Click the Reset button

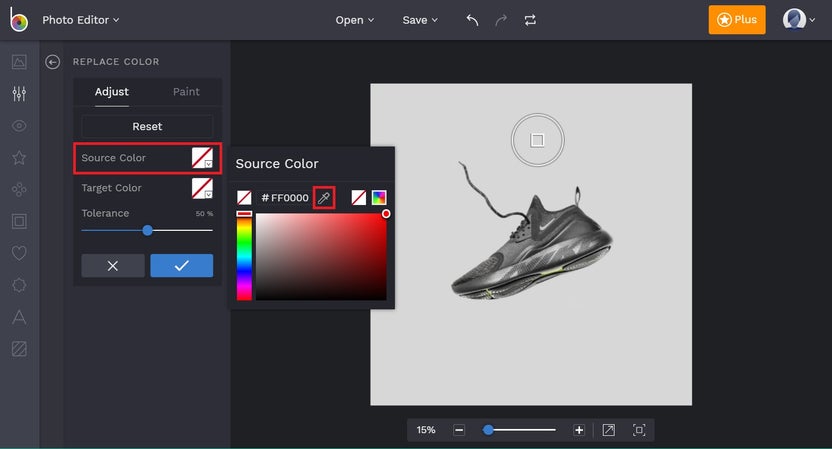point(147,127)
